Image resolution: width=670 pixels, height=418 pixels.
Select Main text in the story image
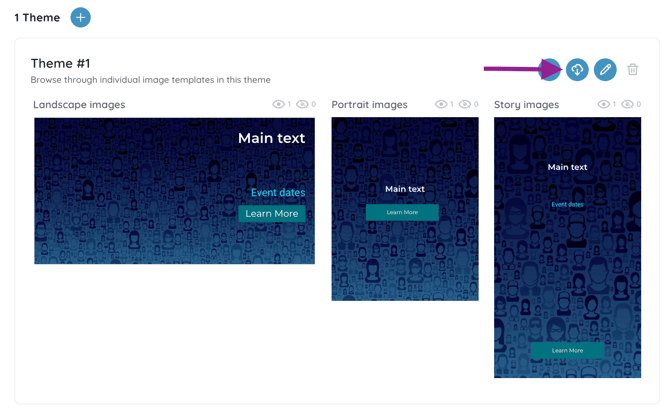tap(567, 167)
